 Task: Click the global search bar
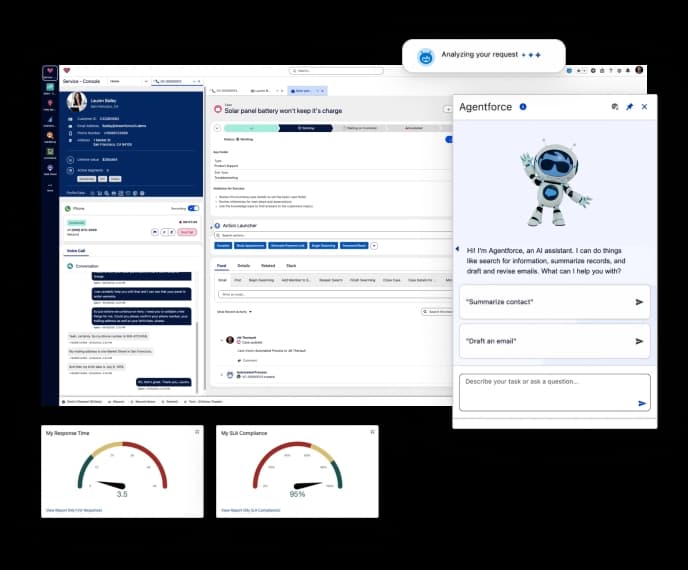pyautogui.click(x=336, y=71)
